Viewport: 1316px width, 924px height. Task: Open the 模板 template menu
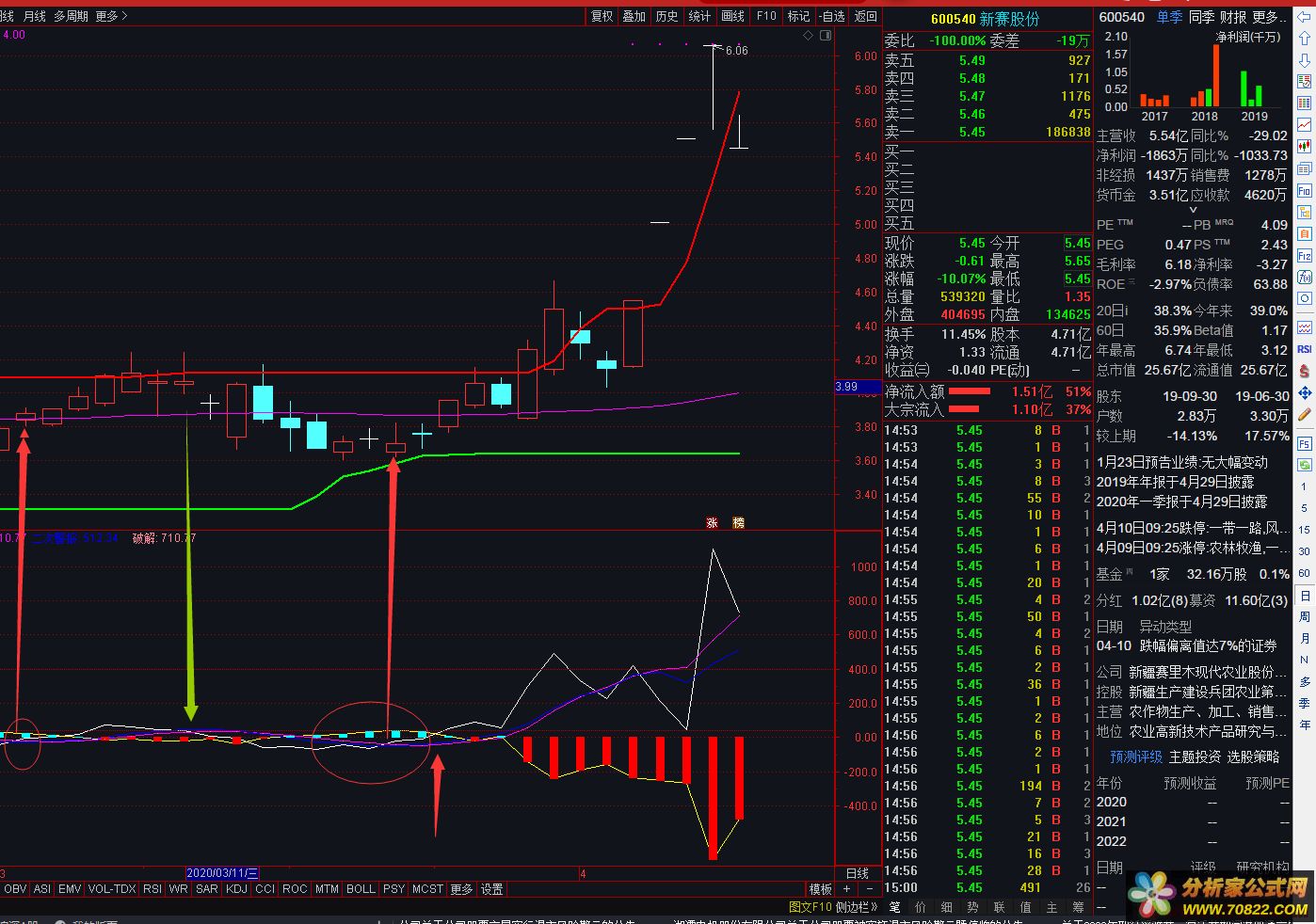(x=821, y=889)
